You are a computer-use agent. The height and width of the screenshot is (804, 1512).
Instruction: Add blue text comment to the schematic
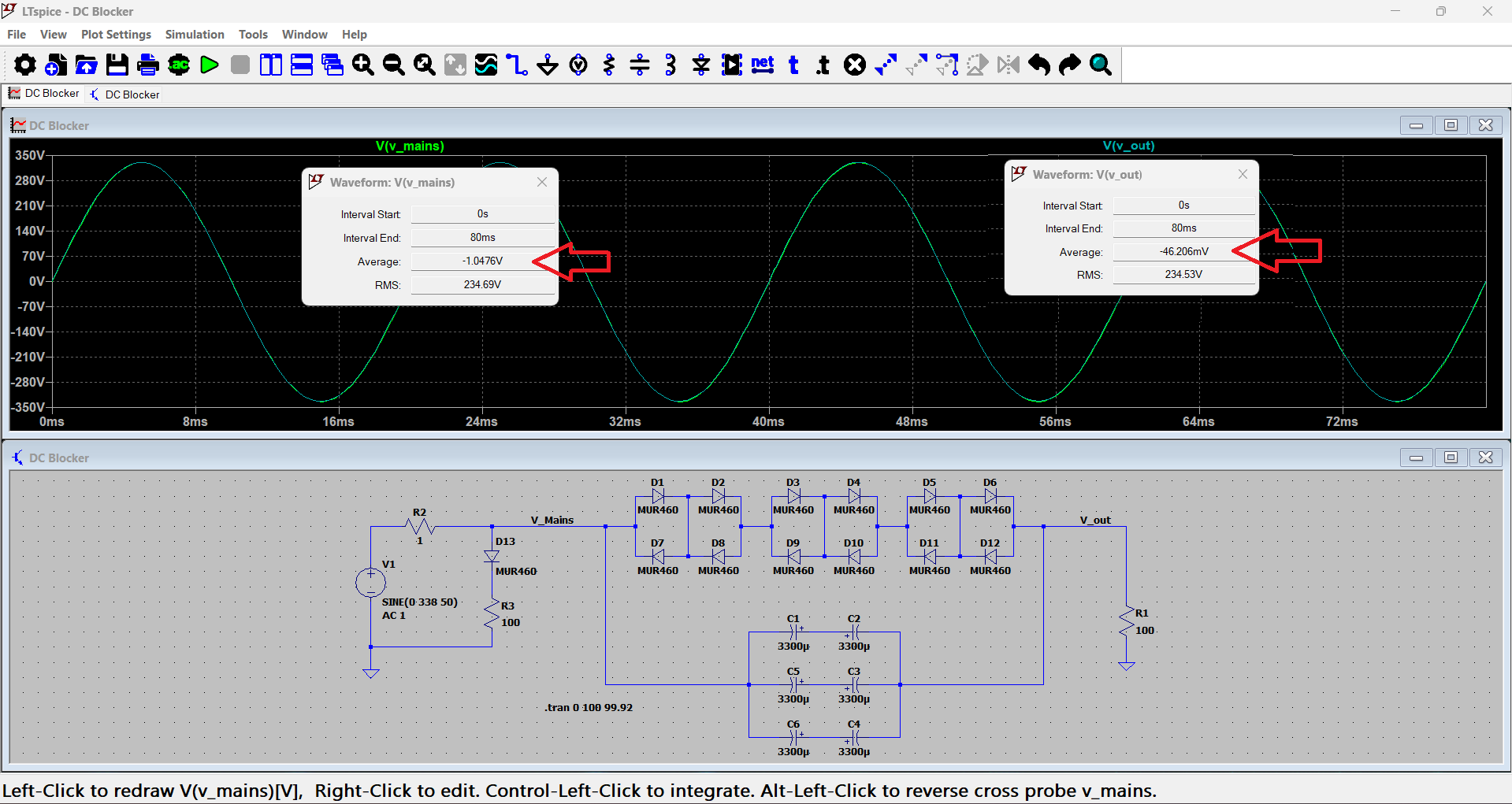[x=793, y=65]
